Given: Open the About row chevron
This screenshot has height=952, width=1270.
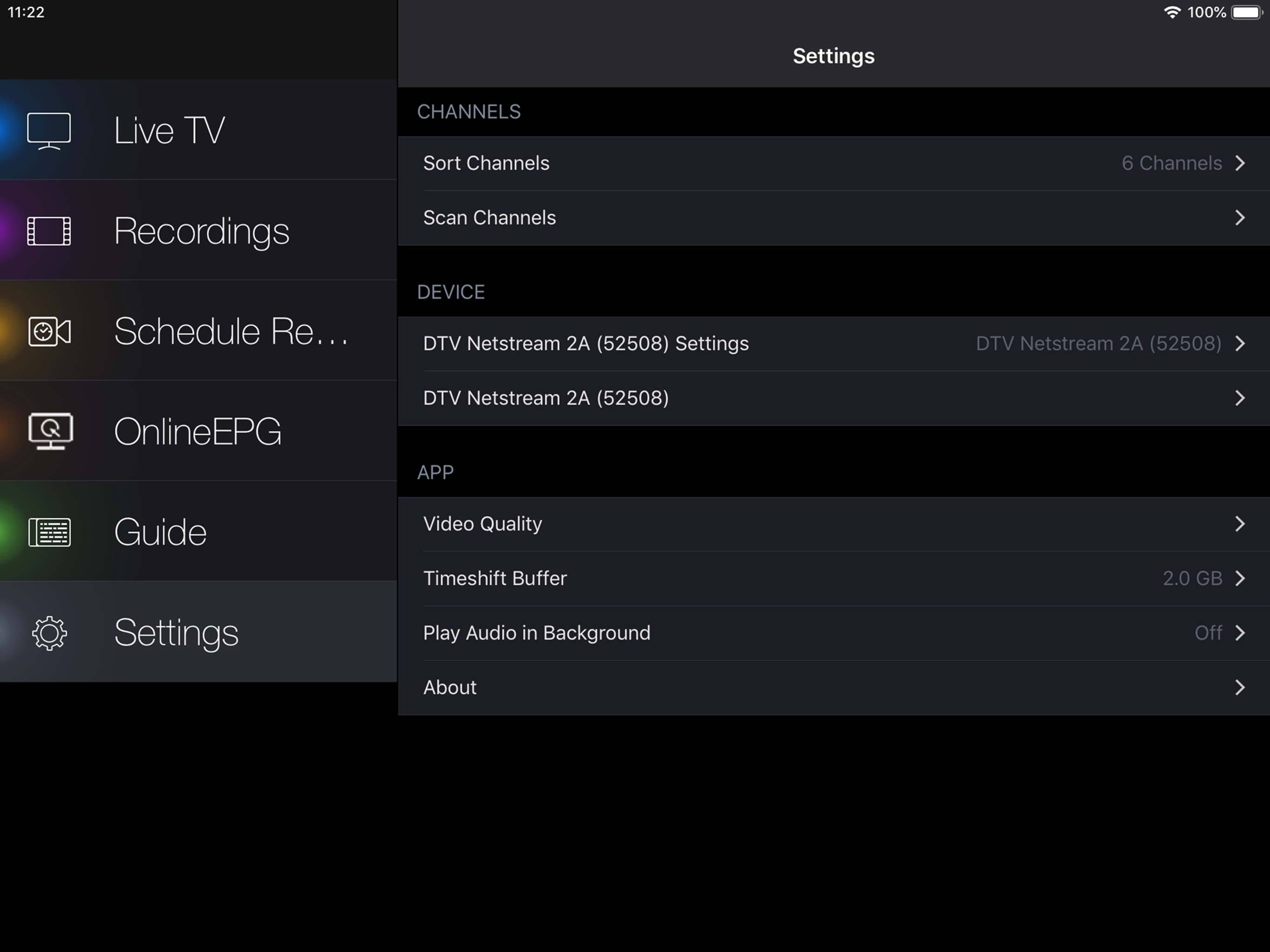Looking at the screenshot, I should click(x=1240, y=688).
